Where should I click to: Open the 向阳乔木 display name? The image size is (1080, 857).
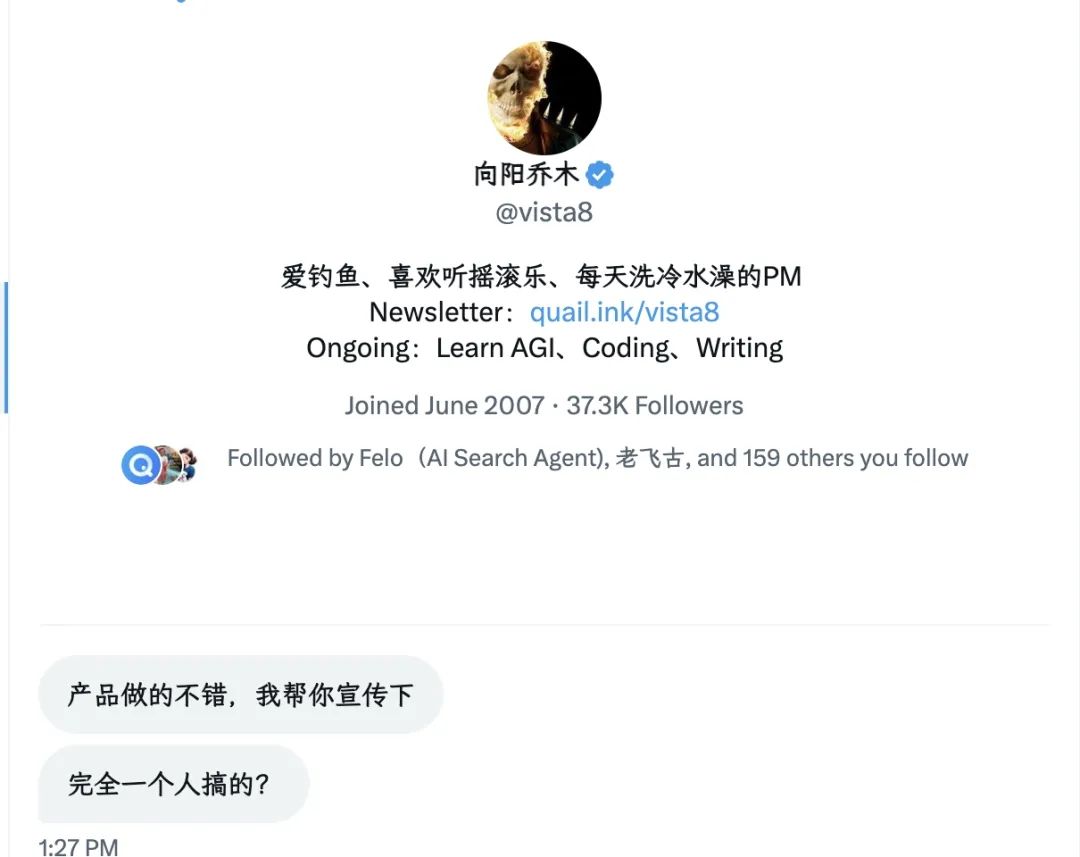(526, 175)
